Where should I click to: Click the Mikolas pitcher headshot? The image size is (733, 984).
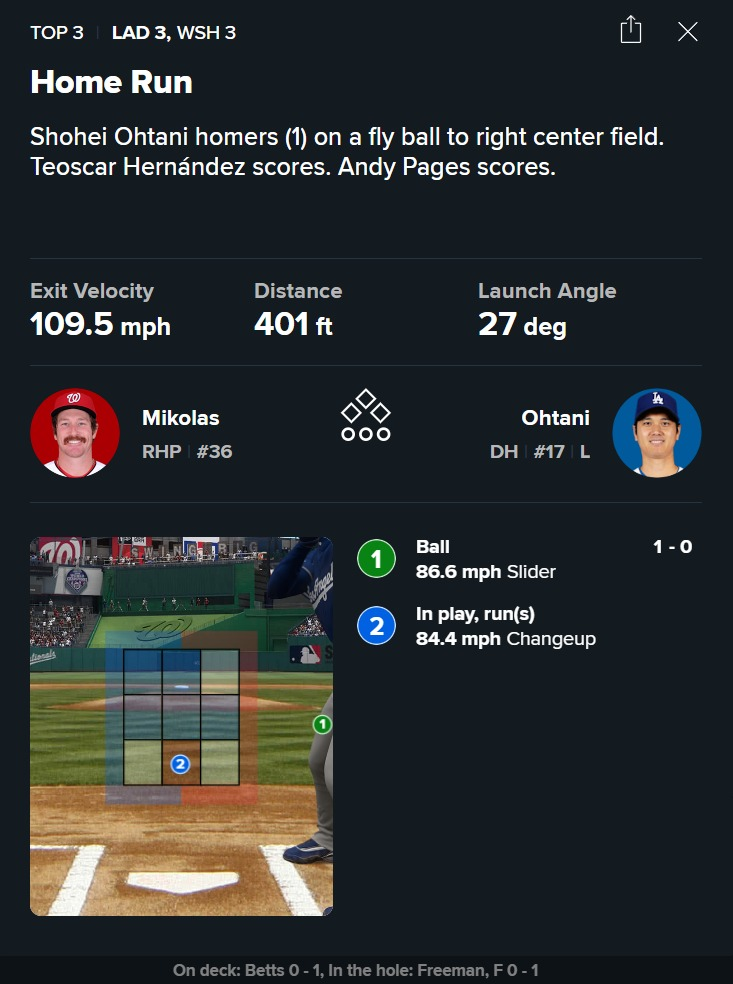click(x=75, y=433)
